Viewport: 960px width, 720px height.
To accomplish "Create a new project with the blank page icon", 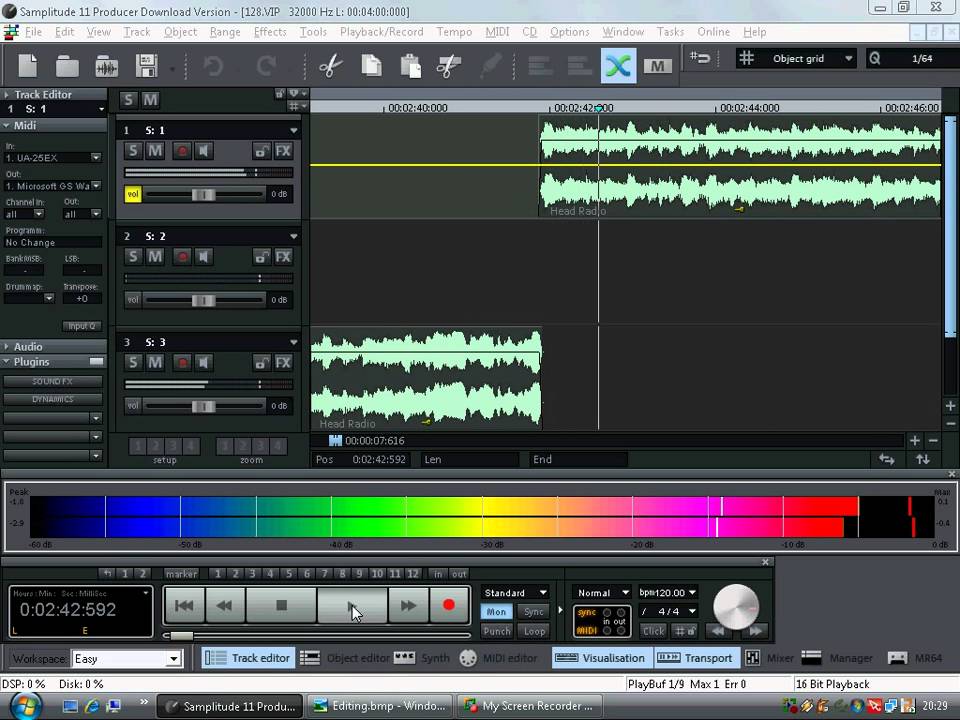I will tap(28, 65).
